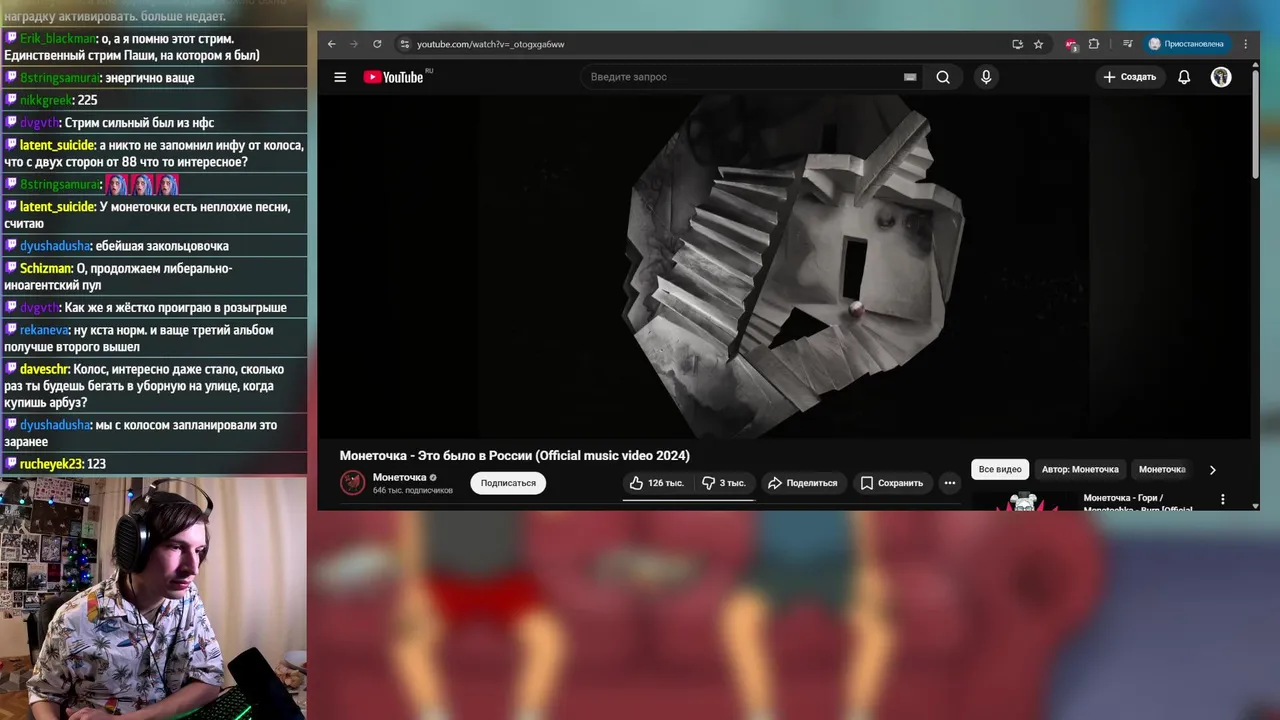Show more chips with right arrow
The image size is (1280, 720).
(x=1212, y=470)
